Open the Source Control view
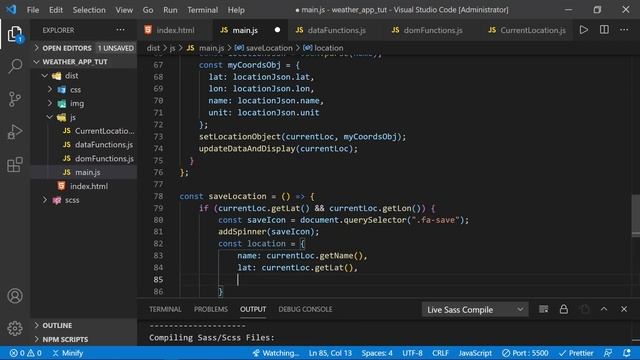This screenshot has height=360, width=640. pos(15,99)
